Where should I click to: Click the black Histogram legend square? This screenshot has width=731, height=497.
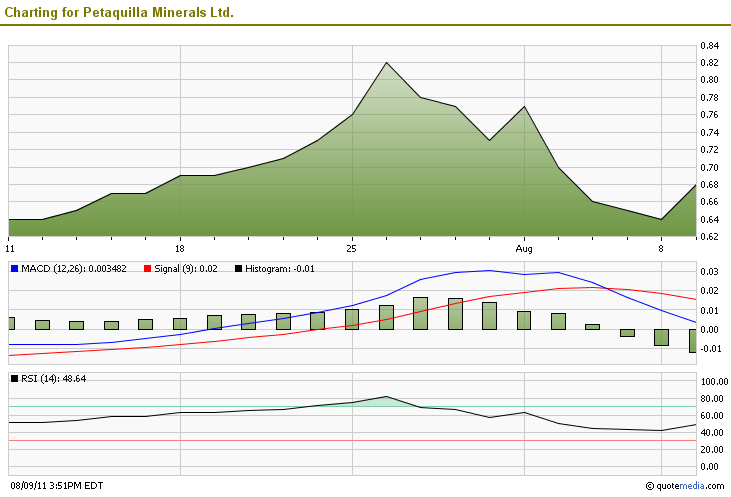click(238, 268)
